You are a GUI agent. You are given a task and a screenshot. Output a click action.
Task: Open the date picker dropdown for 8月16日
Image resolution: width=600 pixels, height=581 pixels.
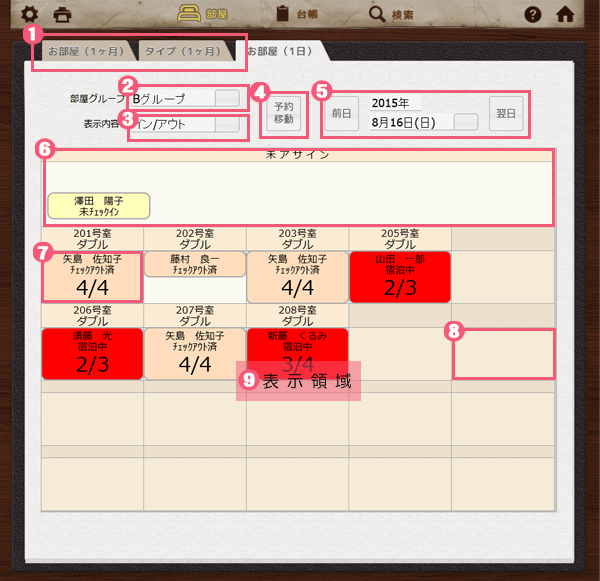pyautogui.click(x=465, y=122)
